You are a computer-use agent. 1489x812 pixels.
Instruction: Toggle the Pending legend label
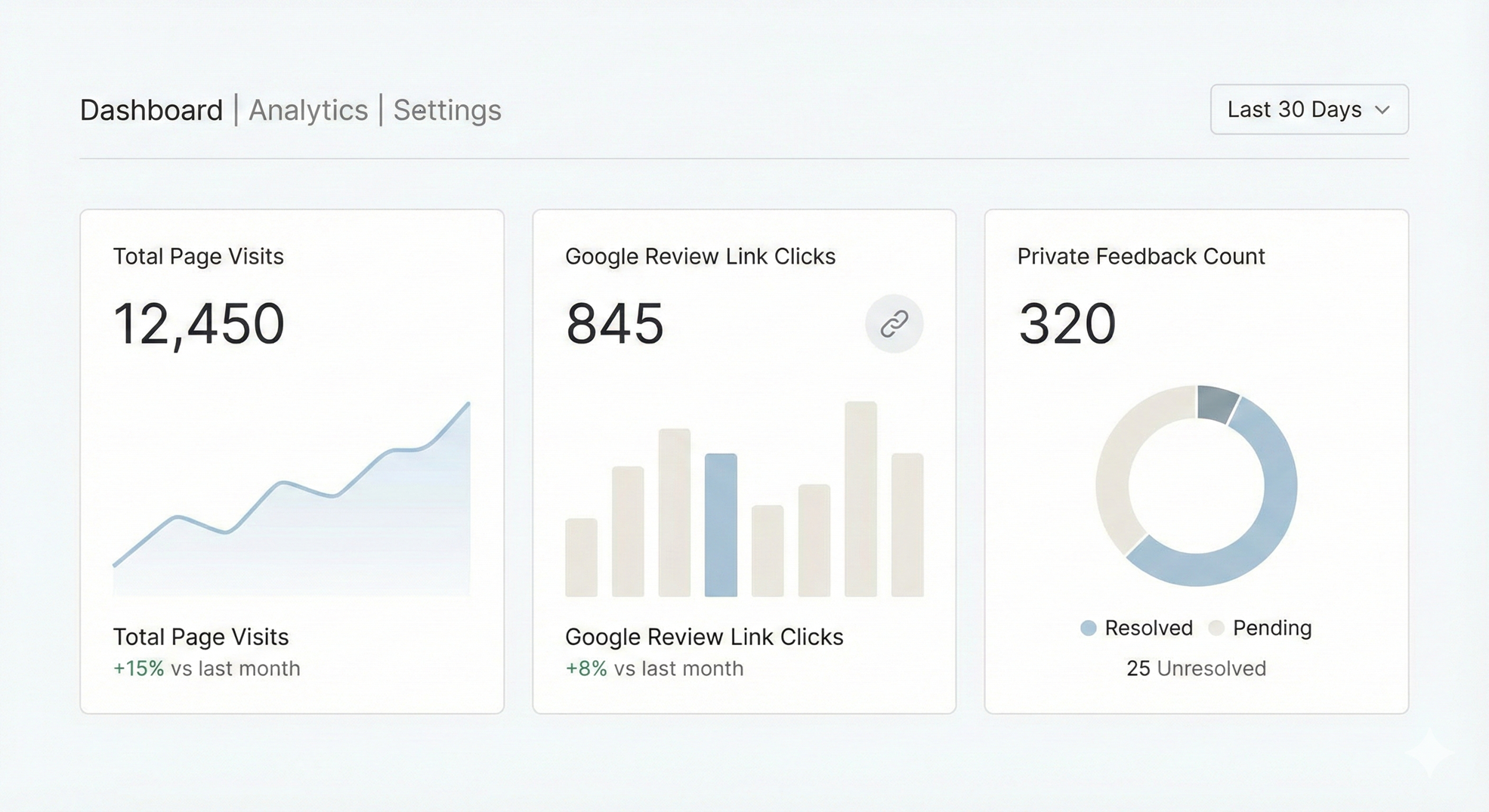1272,628
